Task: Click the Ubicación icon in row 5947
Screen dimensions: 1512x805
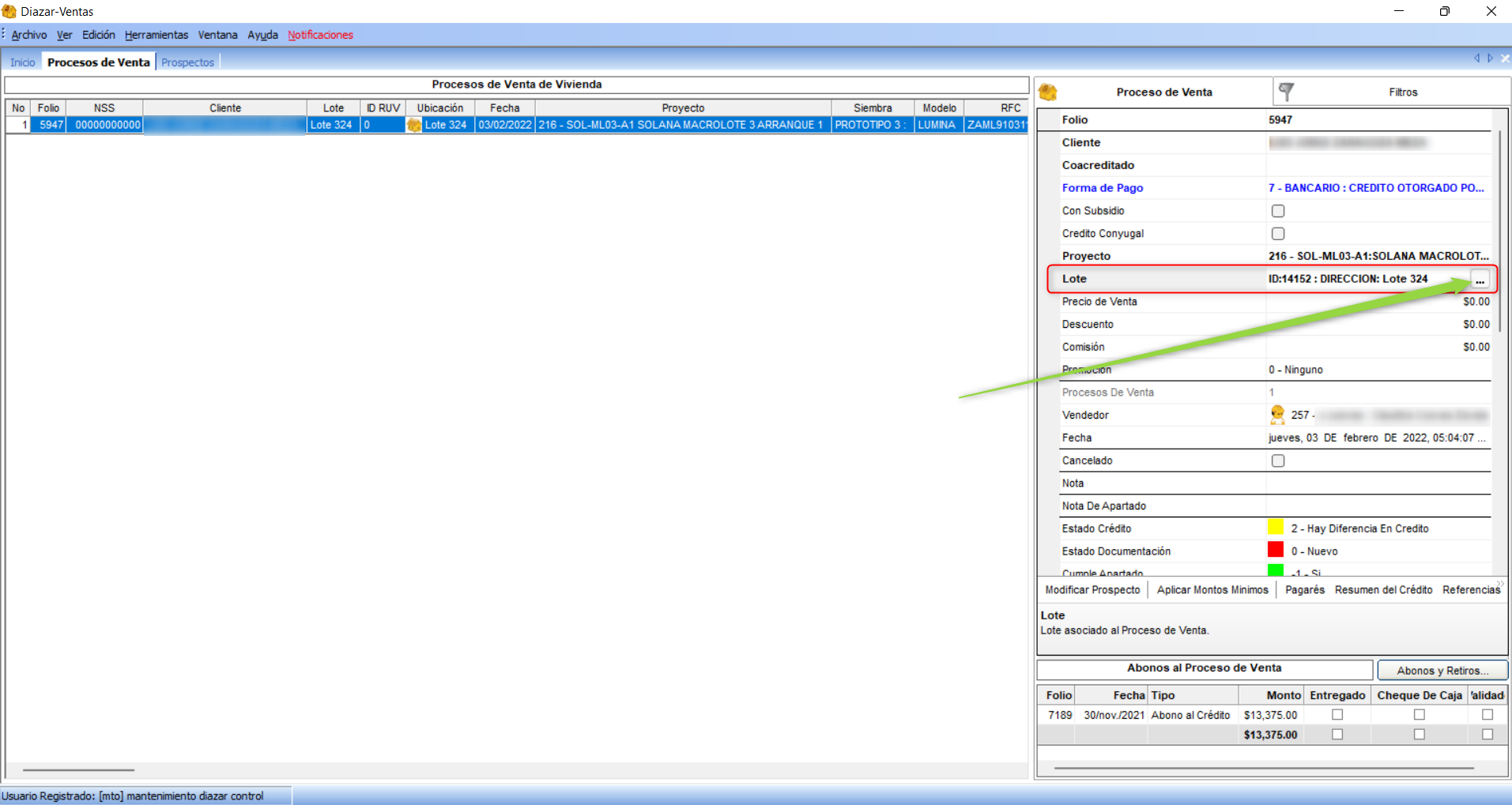Action: point(414,125)
